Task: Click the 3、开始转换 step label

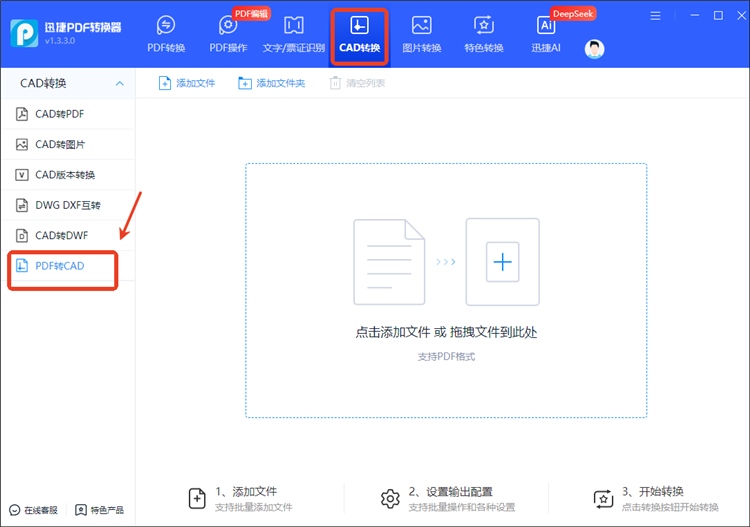Action: click(653, 492)
